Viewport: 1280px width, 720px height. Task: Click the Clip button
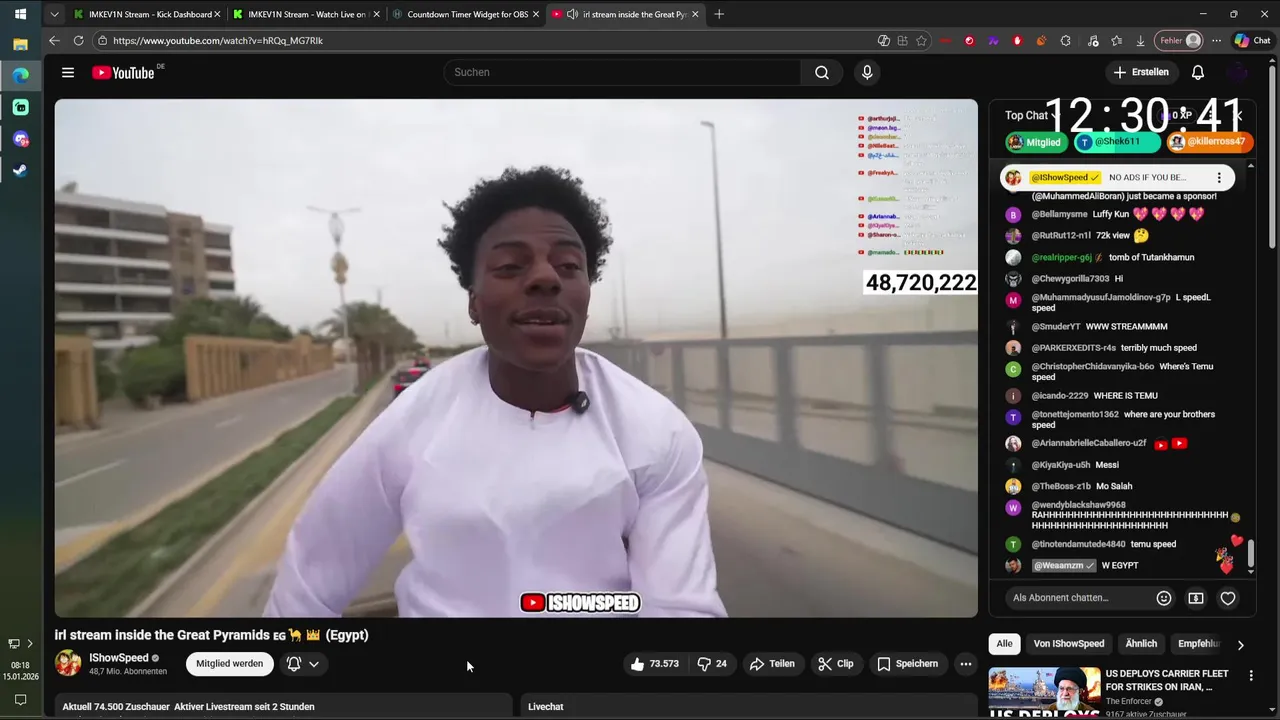click(835, 664)
